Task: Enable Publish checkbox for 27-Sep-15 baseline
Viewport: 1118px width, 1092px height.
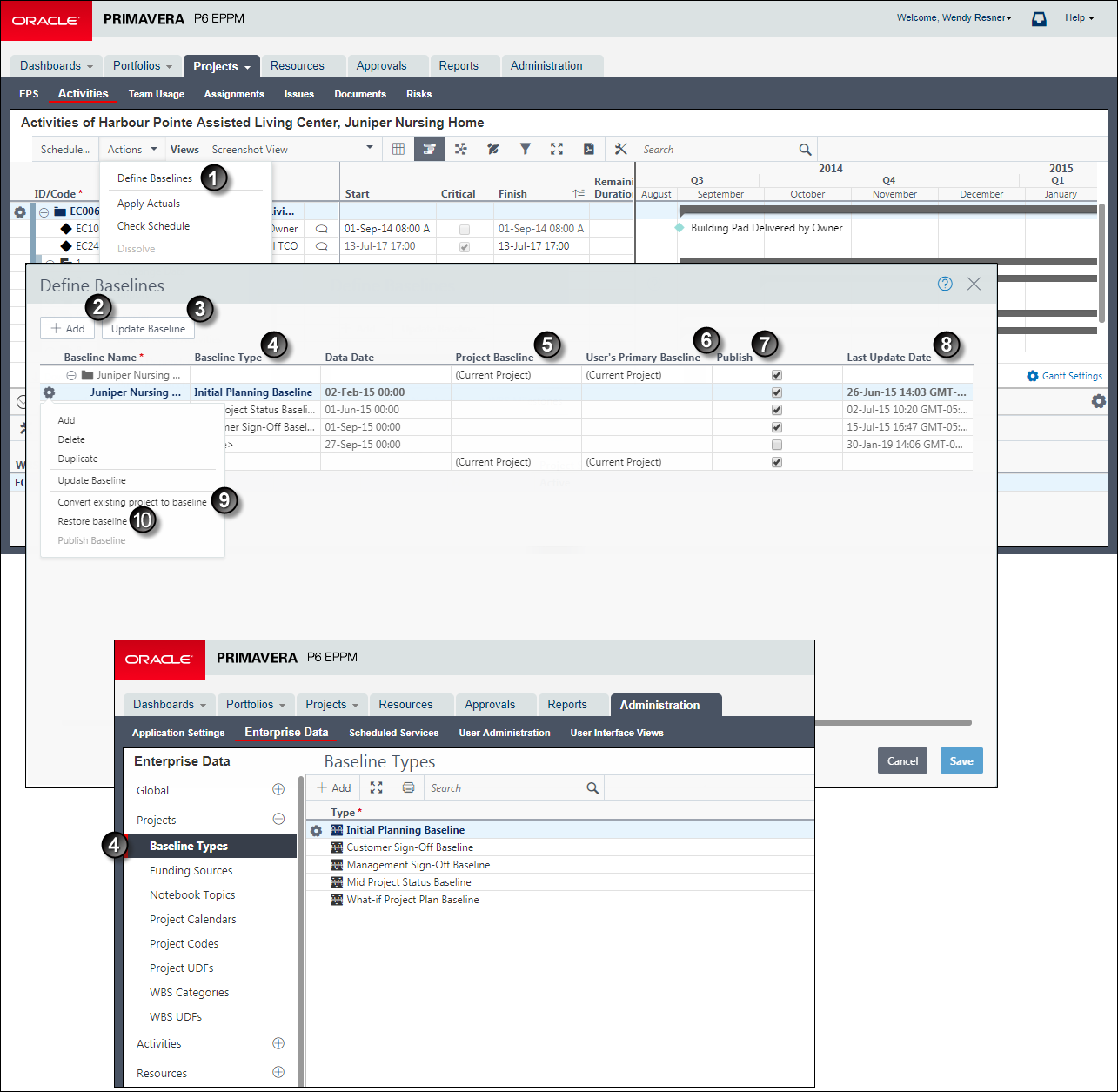Action: tap(777, 445)
